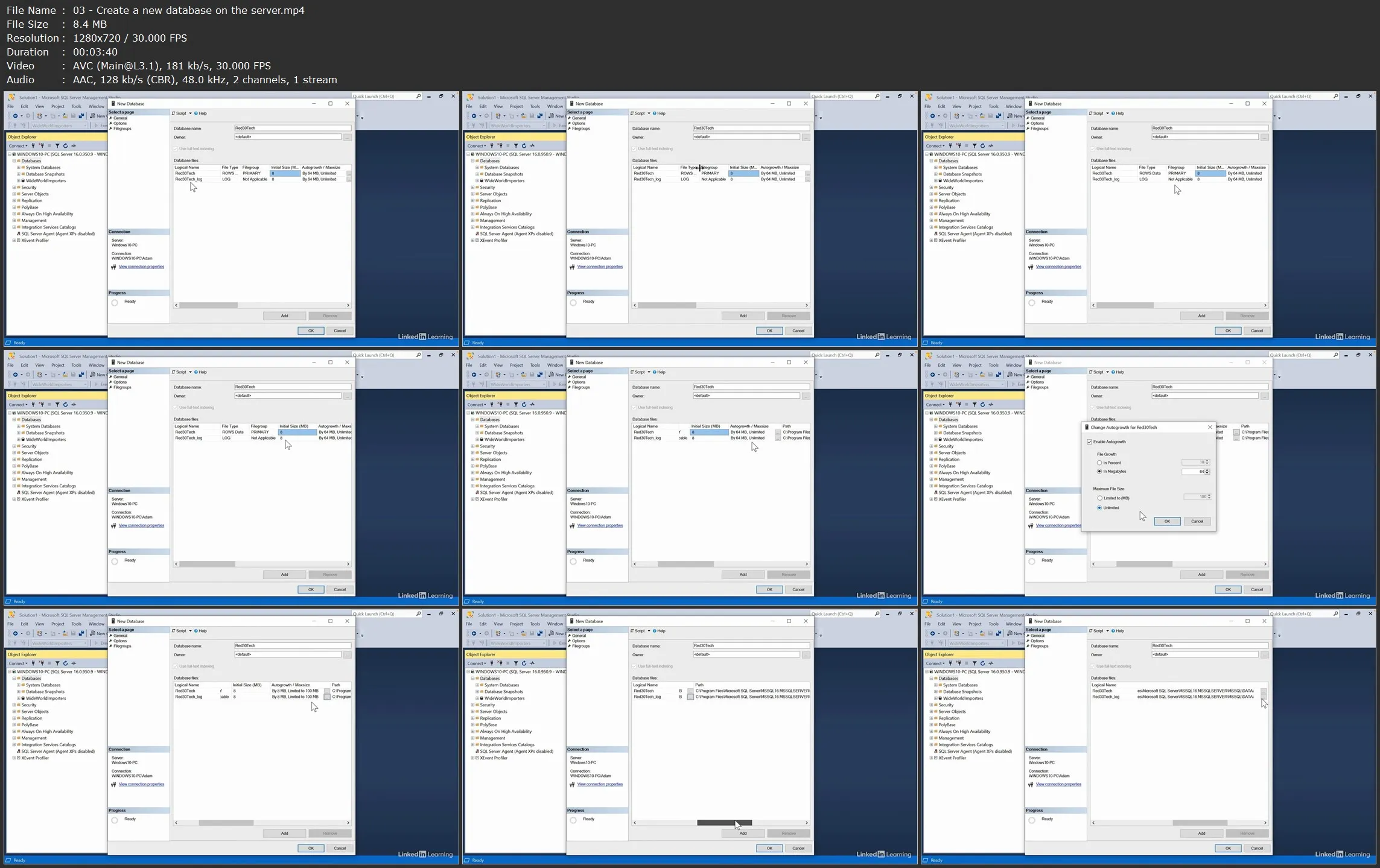This screenshot has width=1380, height=868.
Task: Open Edit menu in top-middle frame
Action: click(483, 106)
